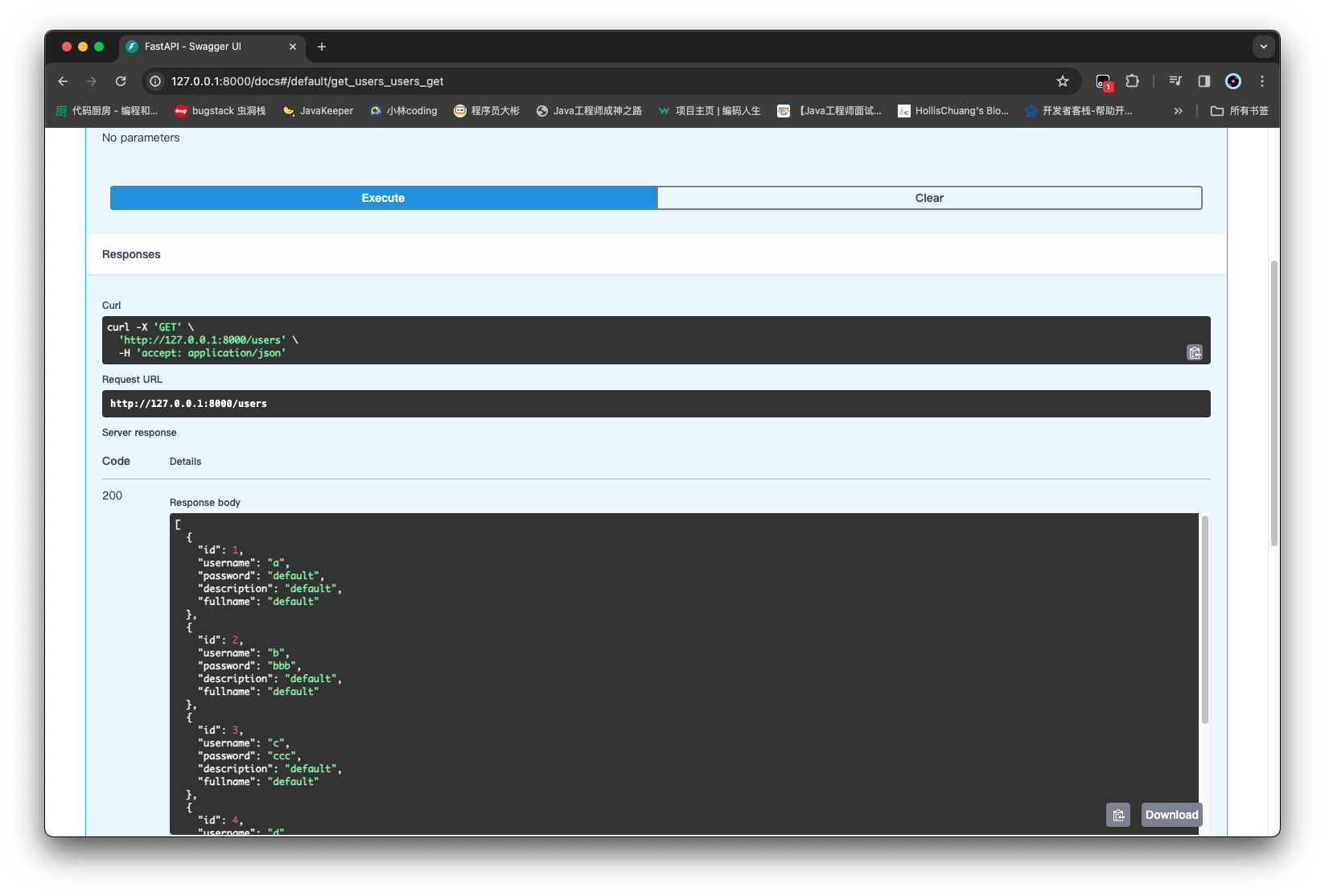
Task: Reload the Swagger UI page
Action: click(121, 81)
